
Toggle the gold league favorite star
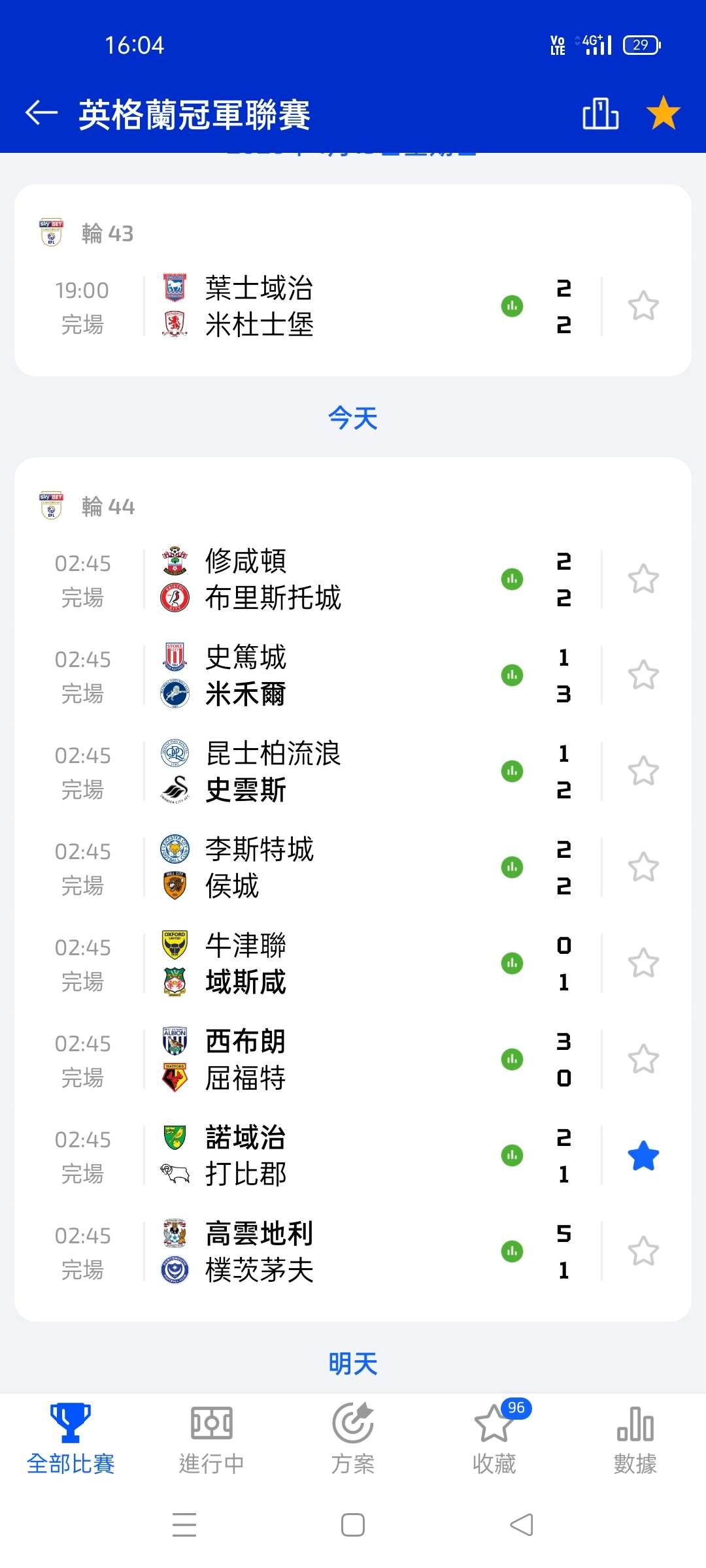tap(663, 113)
